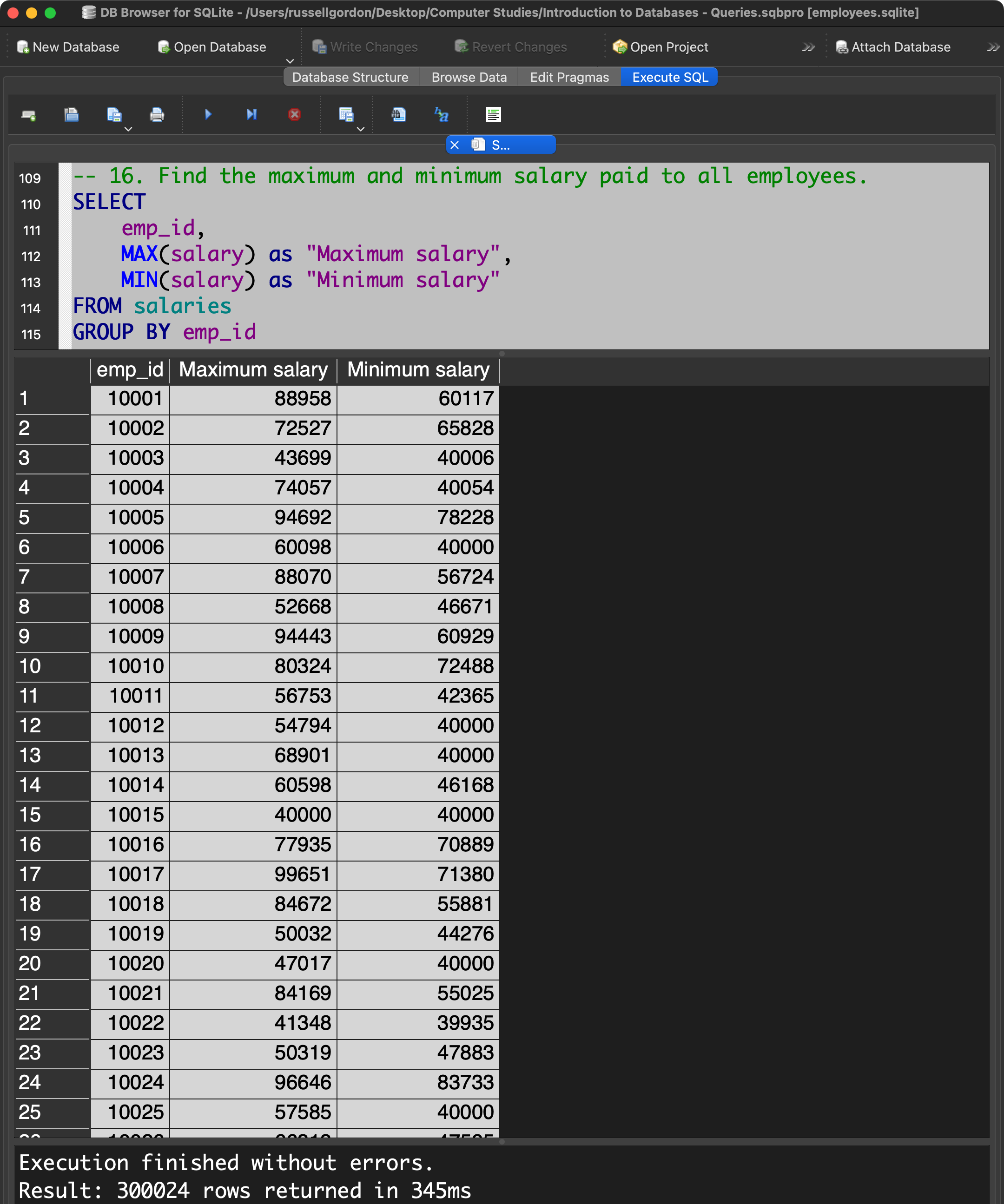Close the SQL editor tab

tap(455, 145)
